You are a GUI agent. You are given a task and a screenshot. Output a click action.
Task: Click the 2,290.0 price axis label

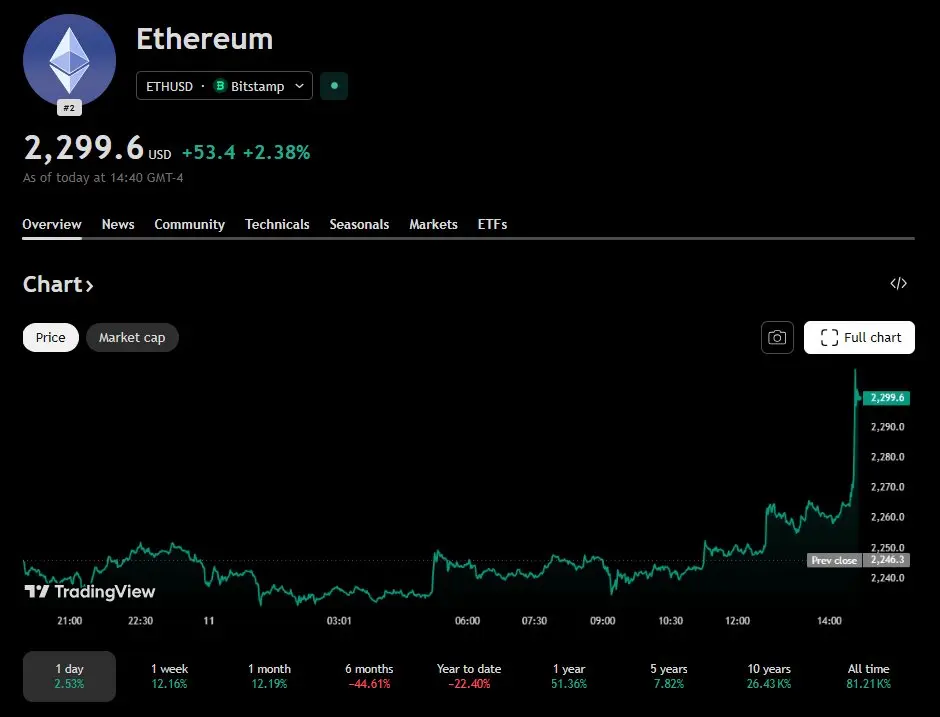pyautogui.click(x=887, y=427)
